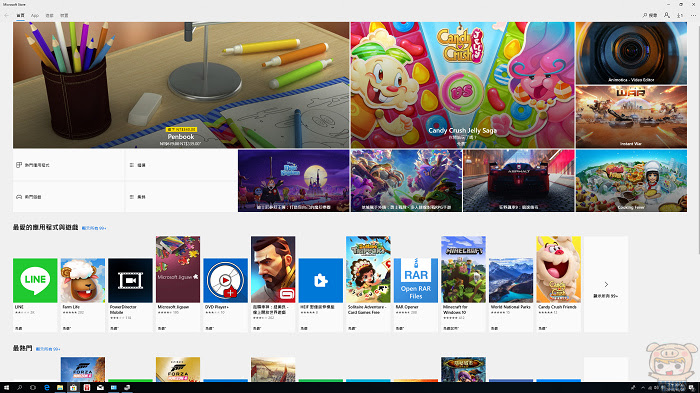The image size is (700, 393).
Task: Show all 99+ link beside the top apps and games heading
Action: (x=94, y=228)
